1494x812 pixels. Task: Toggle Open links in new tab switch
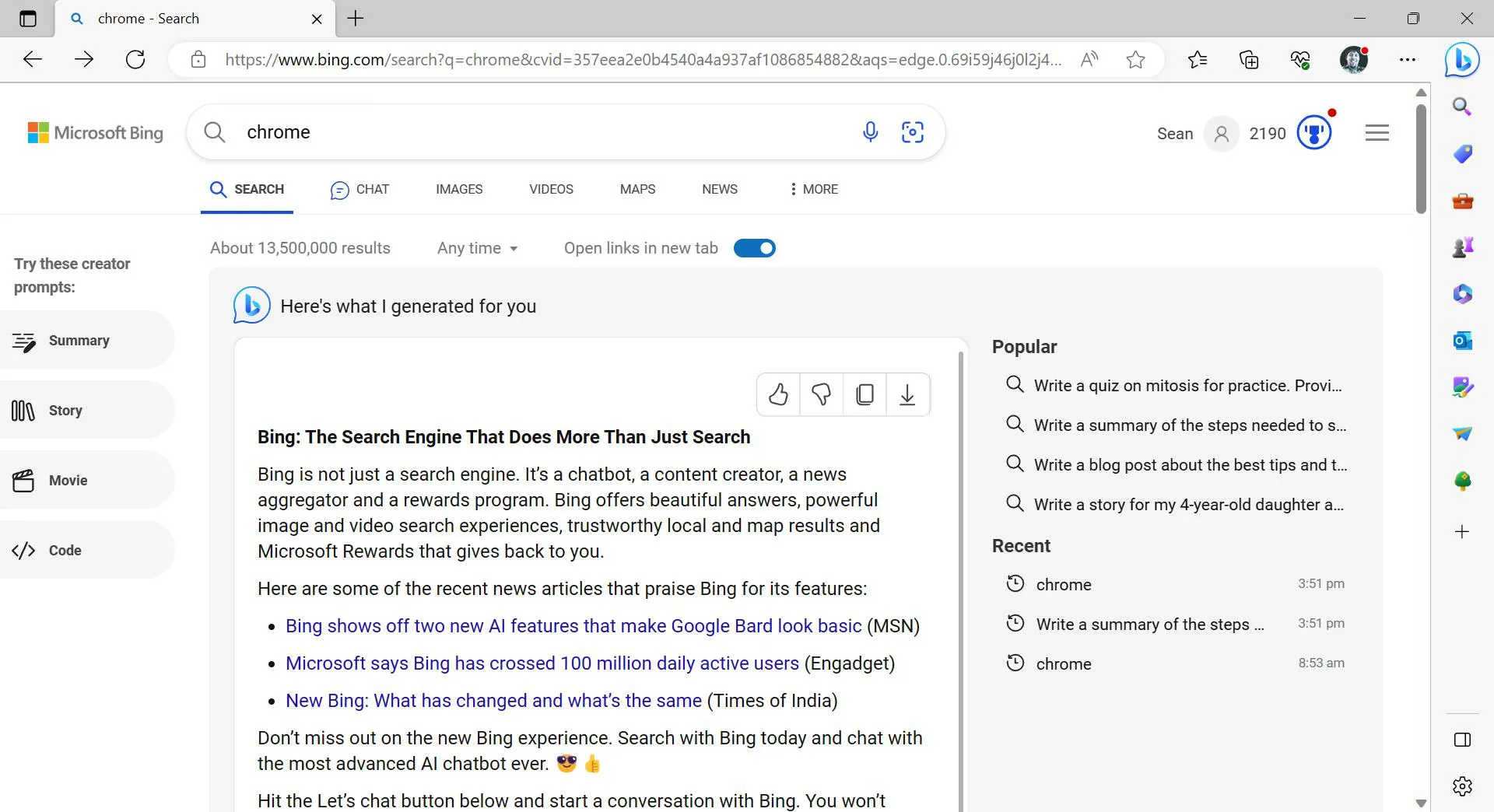pos(754,248)
